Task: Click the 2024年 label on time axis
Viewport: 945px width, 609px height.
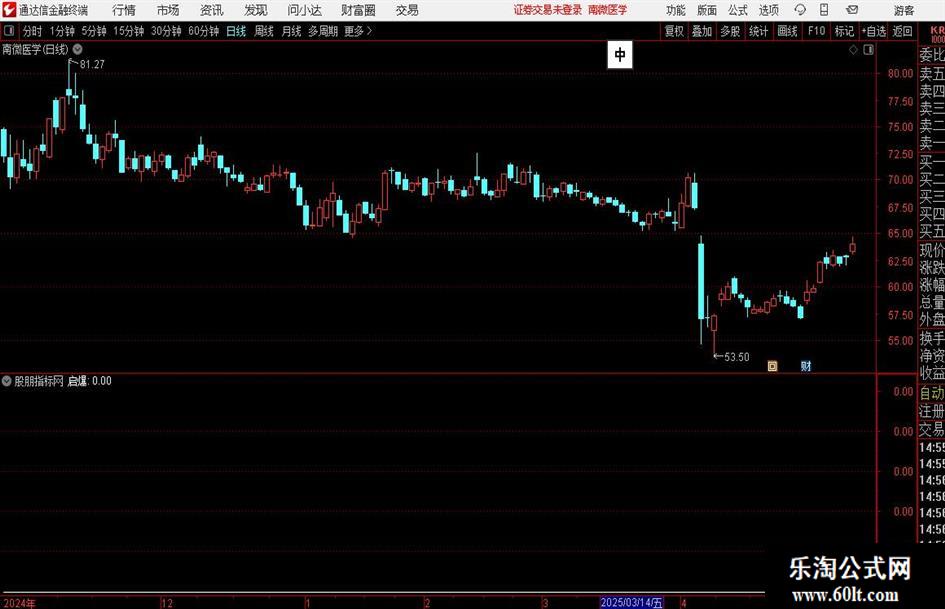Action: coord(19,602)
